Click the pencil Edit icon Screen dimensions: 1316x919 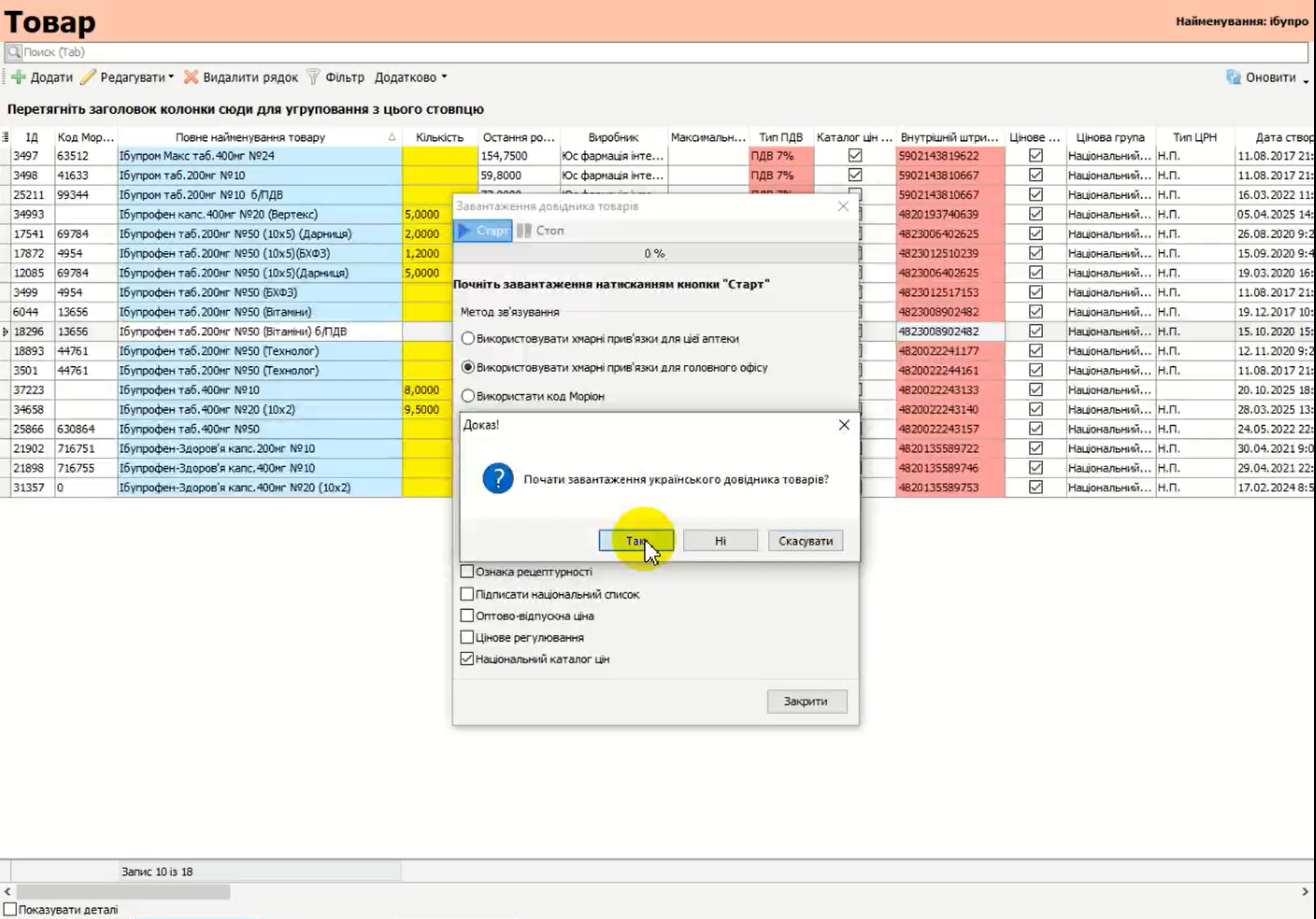click(x=88, y=77)
